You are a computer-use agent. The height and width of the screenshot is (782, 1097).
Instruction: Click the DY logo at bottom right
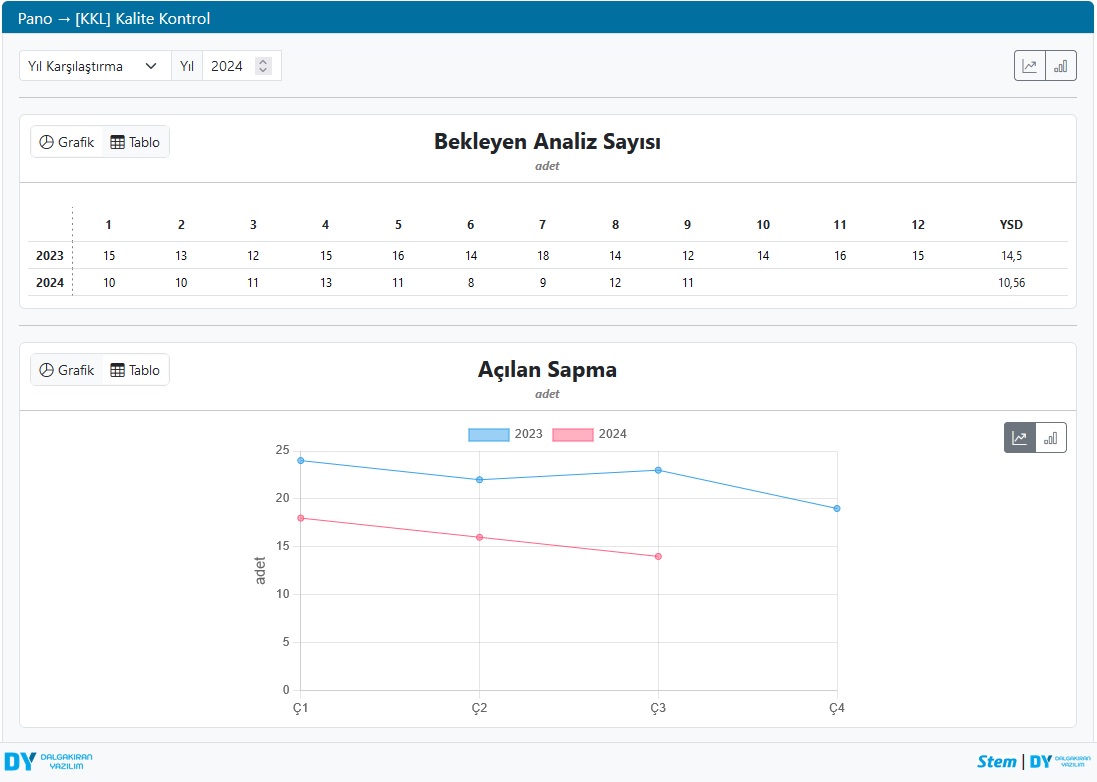(x=1058, y=761)
